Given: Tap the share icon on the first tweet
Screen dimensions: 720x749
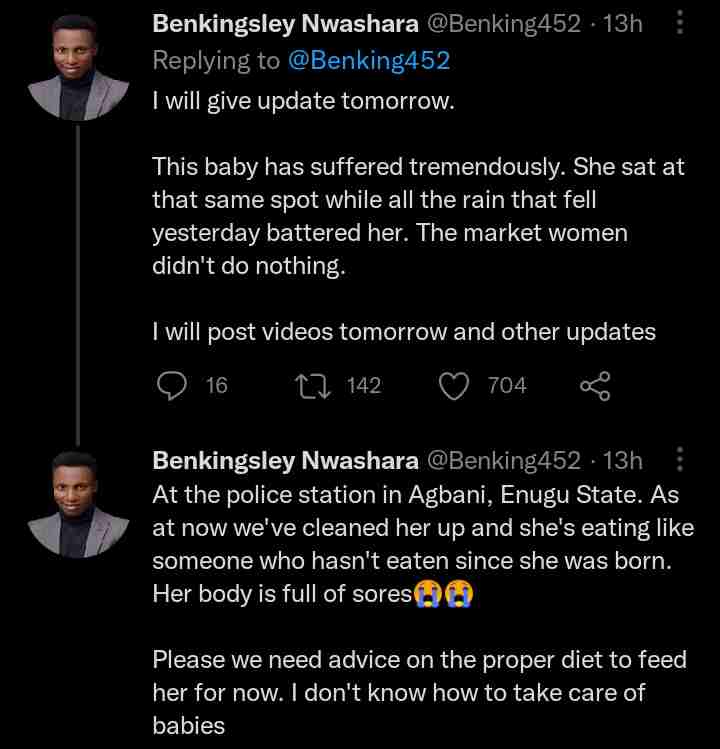Looking at the screenshot, I should pos(595,386).
